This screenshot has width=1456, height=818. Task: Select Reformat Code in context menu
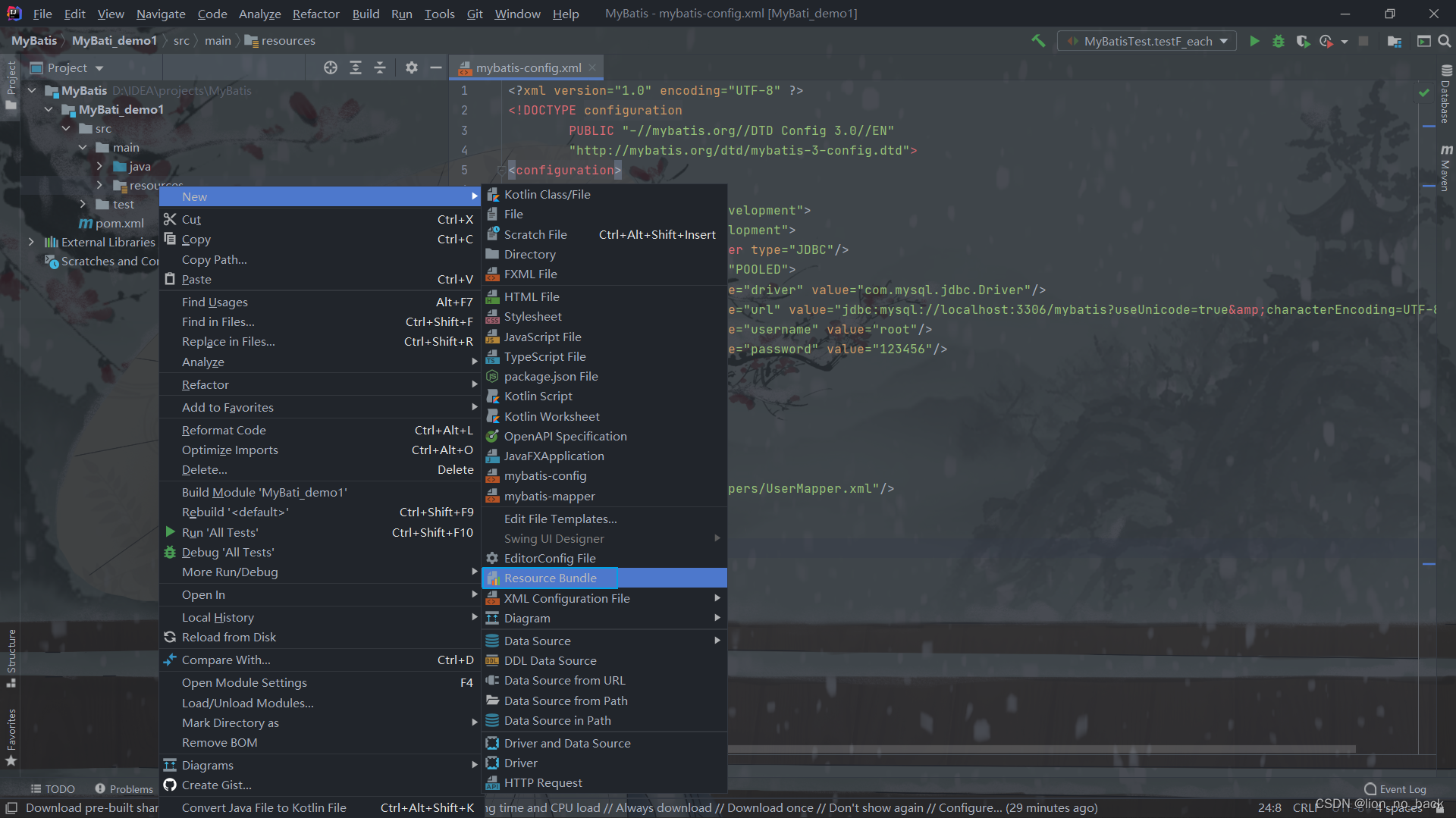(320, 430)
